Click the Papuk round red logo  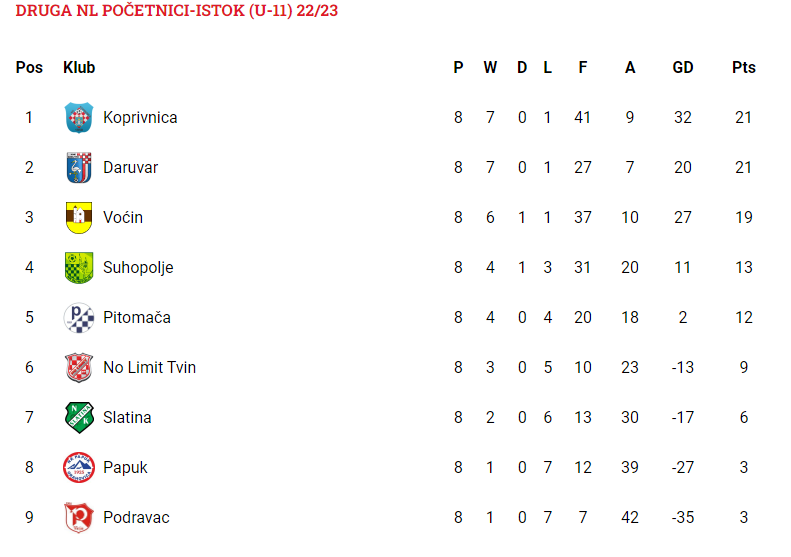(x=79, y=467)
